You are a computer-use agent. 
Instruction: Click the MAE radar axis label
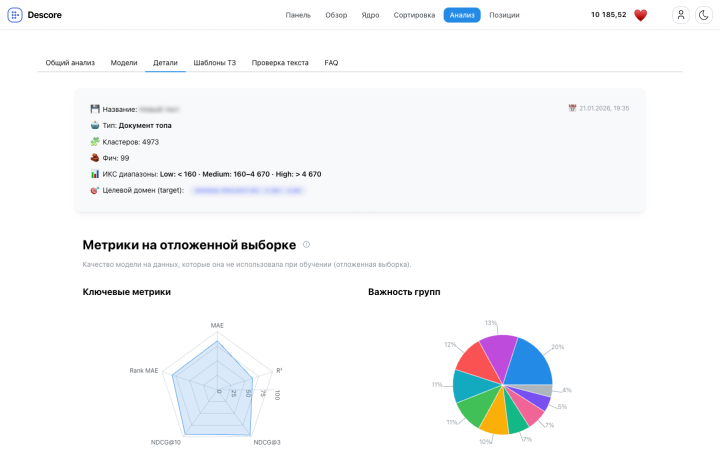[217, 325]
